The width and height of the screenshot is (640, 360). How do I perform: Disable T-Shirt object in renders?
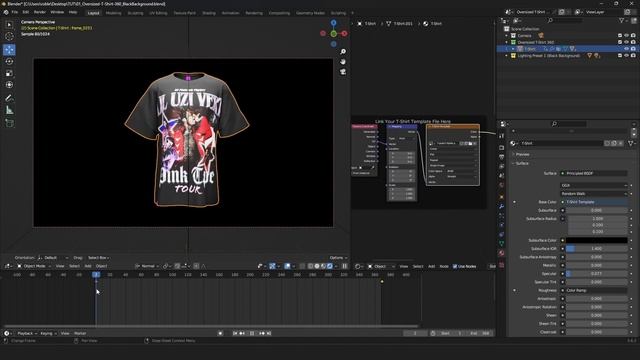pyautogui.click(x=633, y=49)
